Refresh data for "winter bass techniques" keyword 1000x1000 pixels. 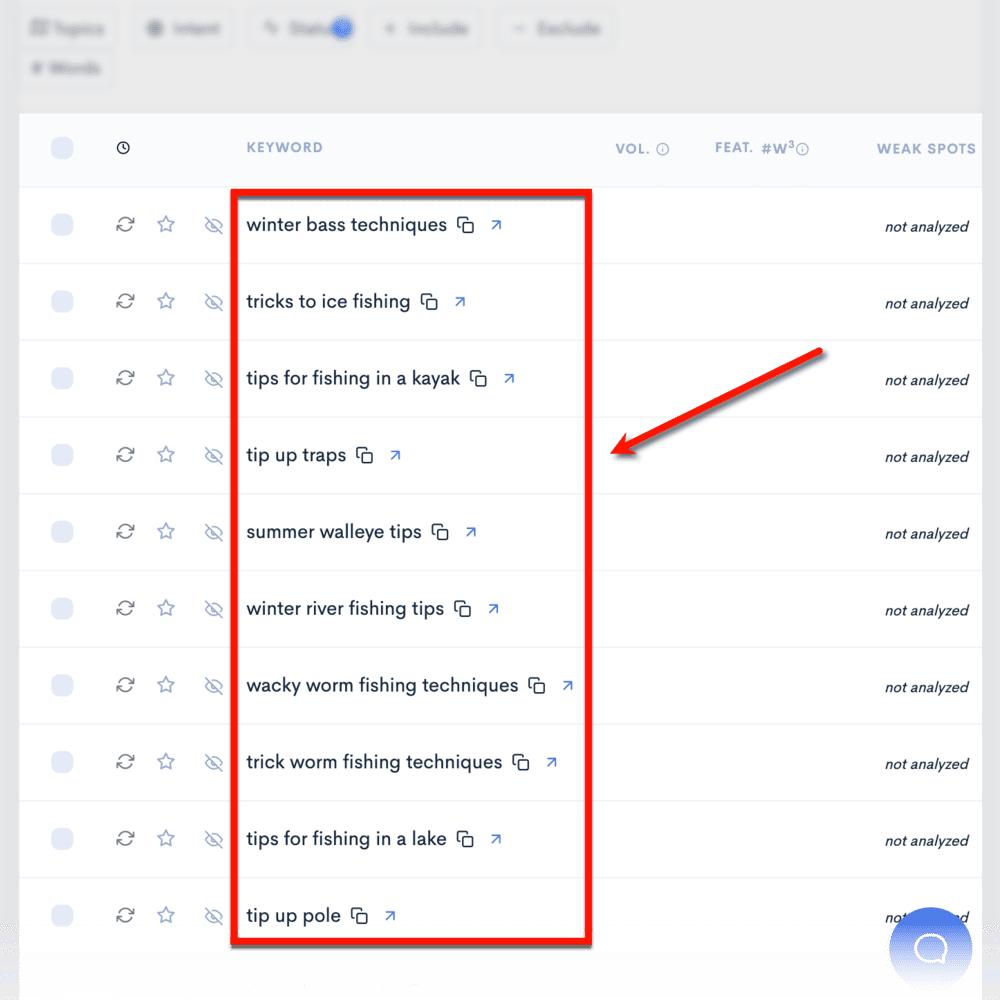pyautogui.click(x=125, y=224)
